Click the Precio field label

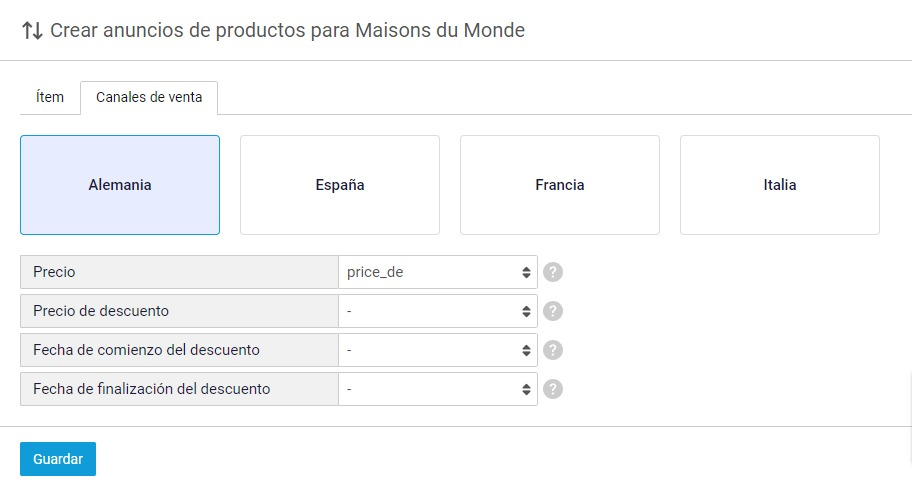tap(54, 272)
